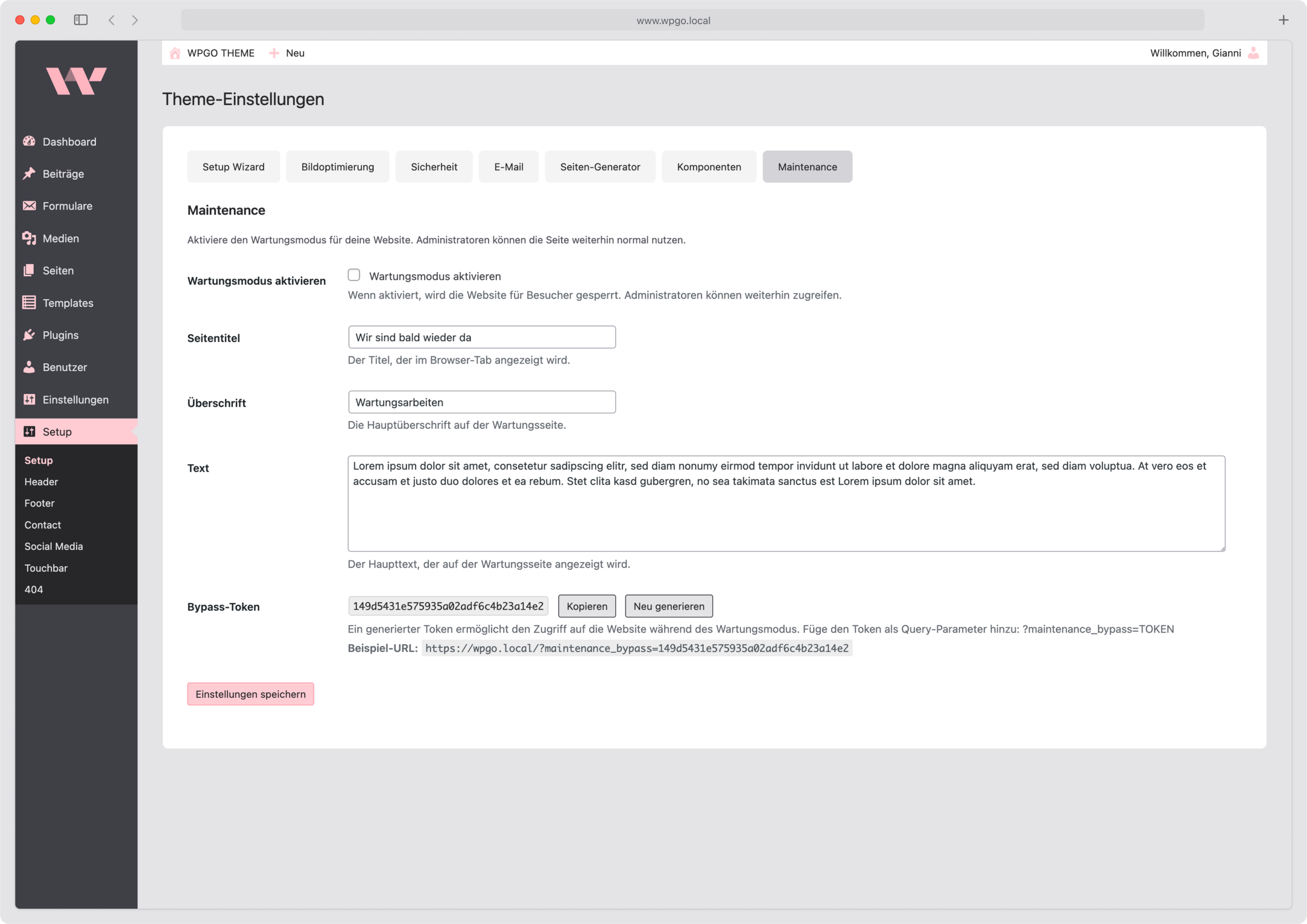Switch to the Sicherheit tab

pos(434,167)
